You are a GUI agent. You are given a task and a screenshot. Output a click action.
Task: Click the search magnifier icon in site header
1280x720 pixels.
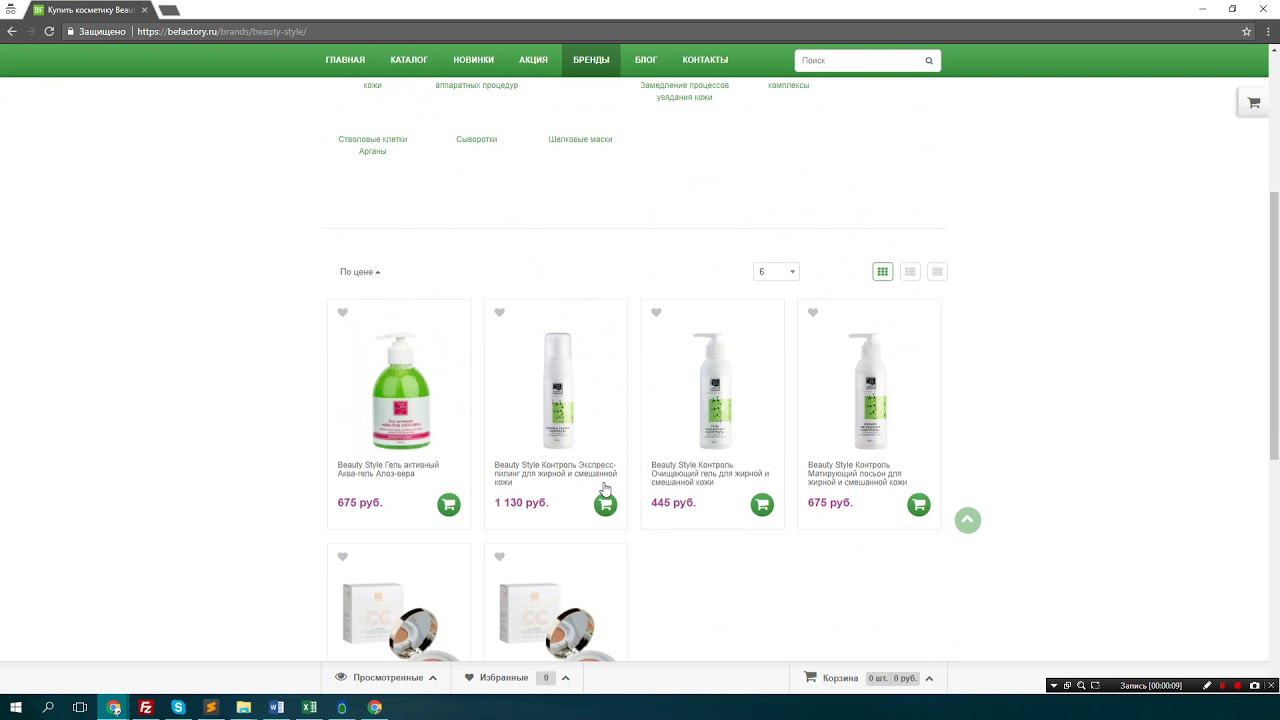(x=929, y=61)
